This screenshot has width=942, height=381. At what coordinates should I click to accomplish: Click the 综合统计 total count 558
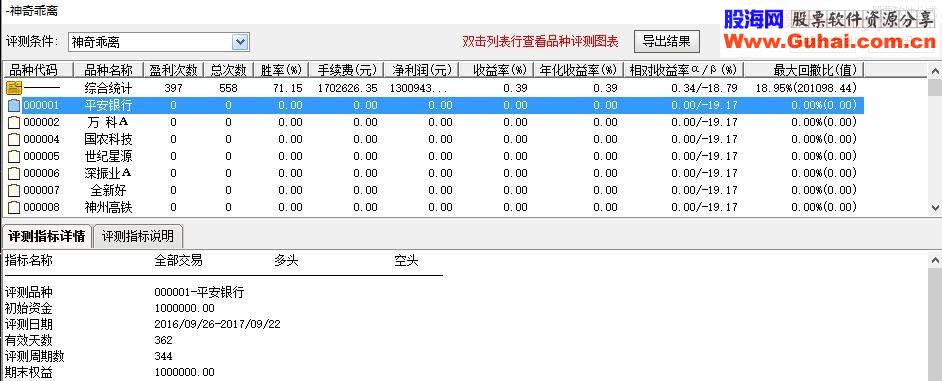(x=228, y=88)
